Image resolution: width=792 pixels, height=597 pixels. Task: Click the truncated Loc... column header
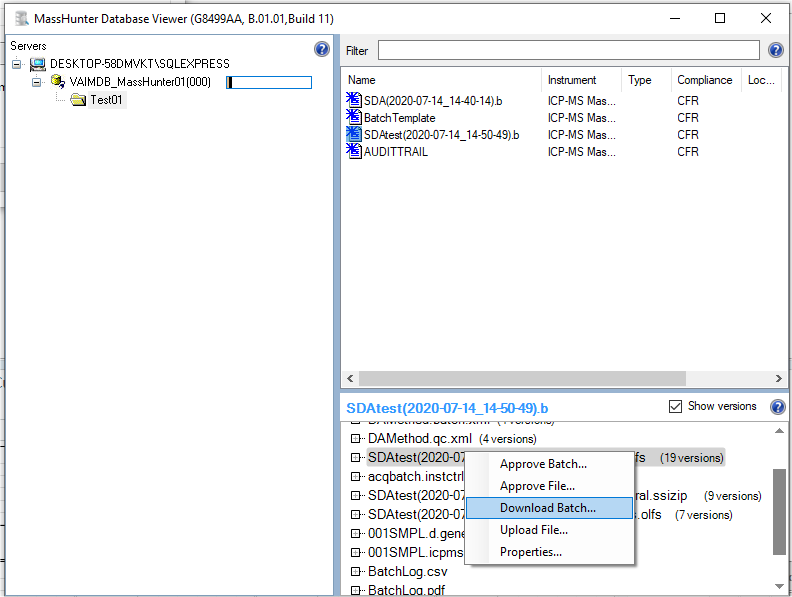[x=761, y=80]
